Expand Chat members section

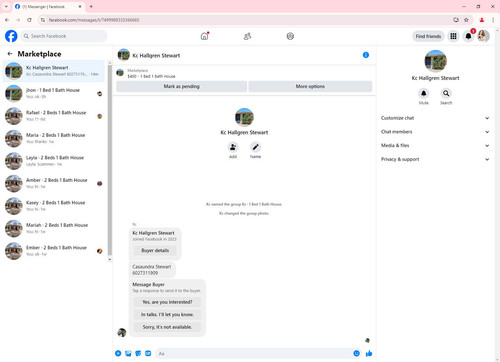pos(435,132)
